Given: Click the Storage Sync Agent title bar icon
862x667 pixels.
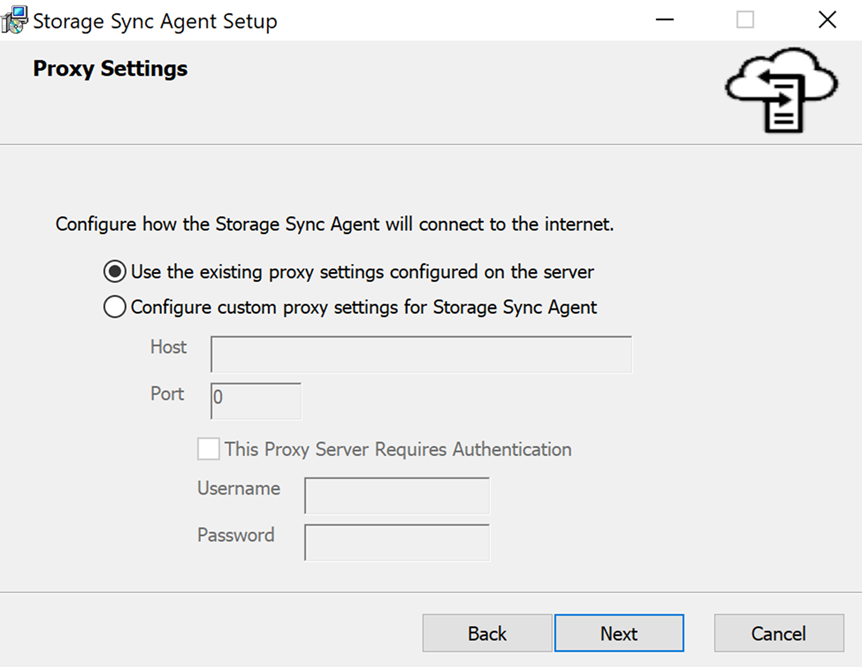Looking at the screenshot, I should pyautogui.click(x=15, y=19).
